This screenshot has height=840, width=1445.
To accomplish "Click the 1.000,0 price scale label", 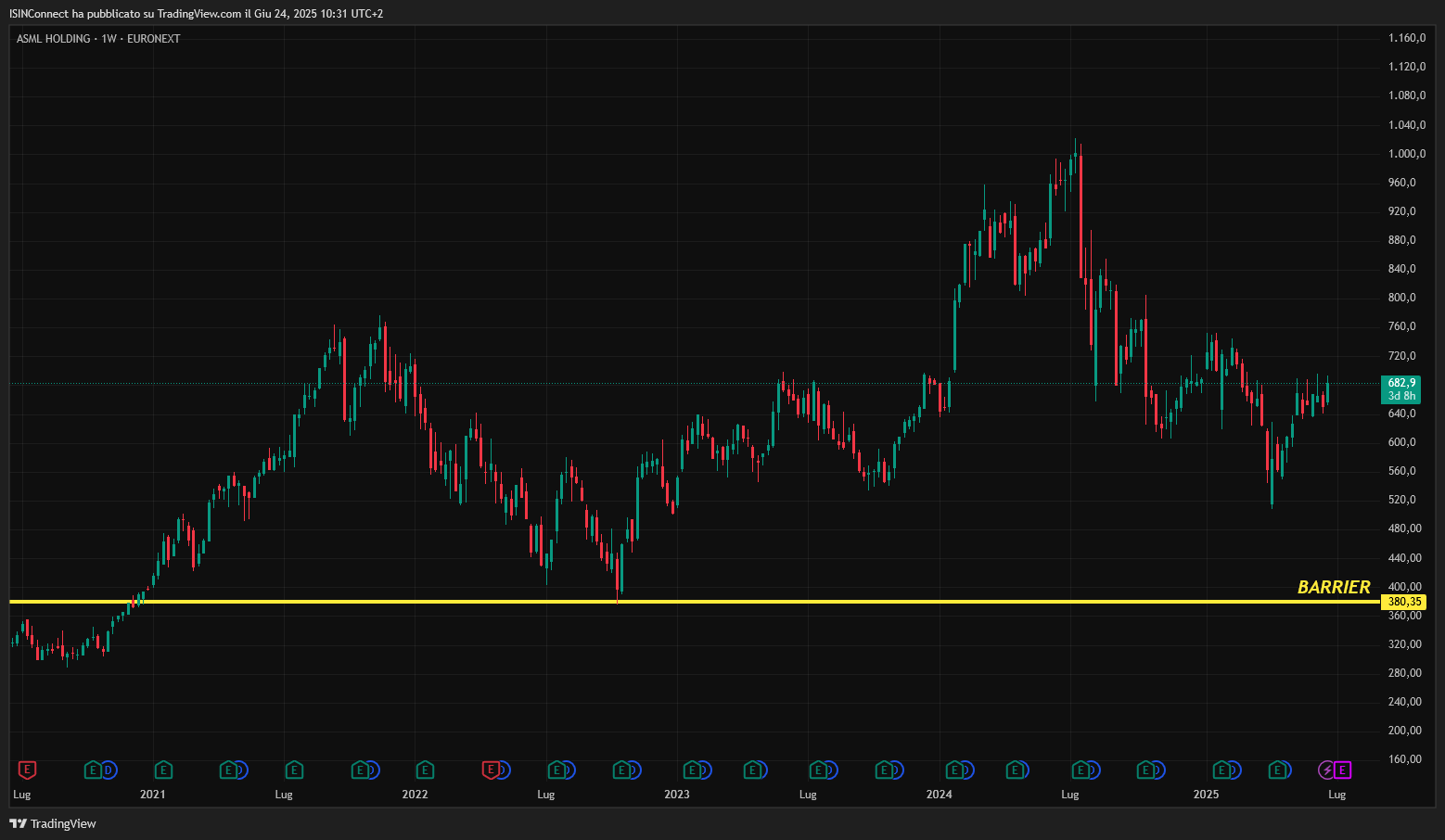I will [1407, 154].
